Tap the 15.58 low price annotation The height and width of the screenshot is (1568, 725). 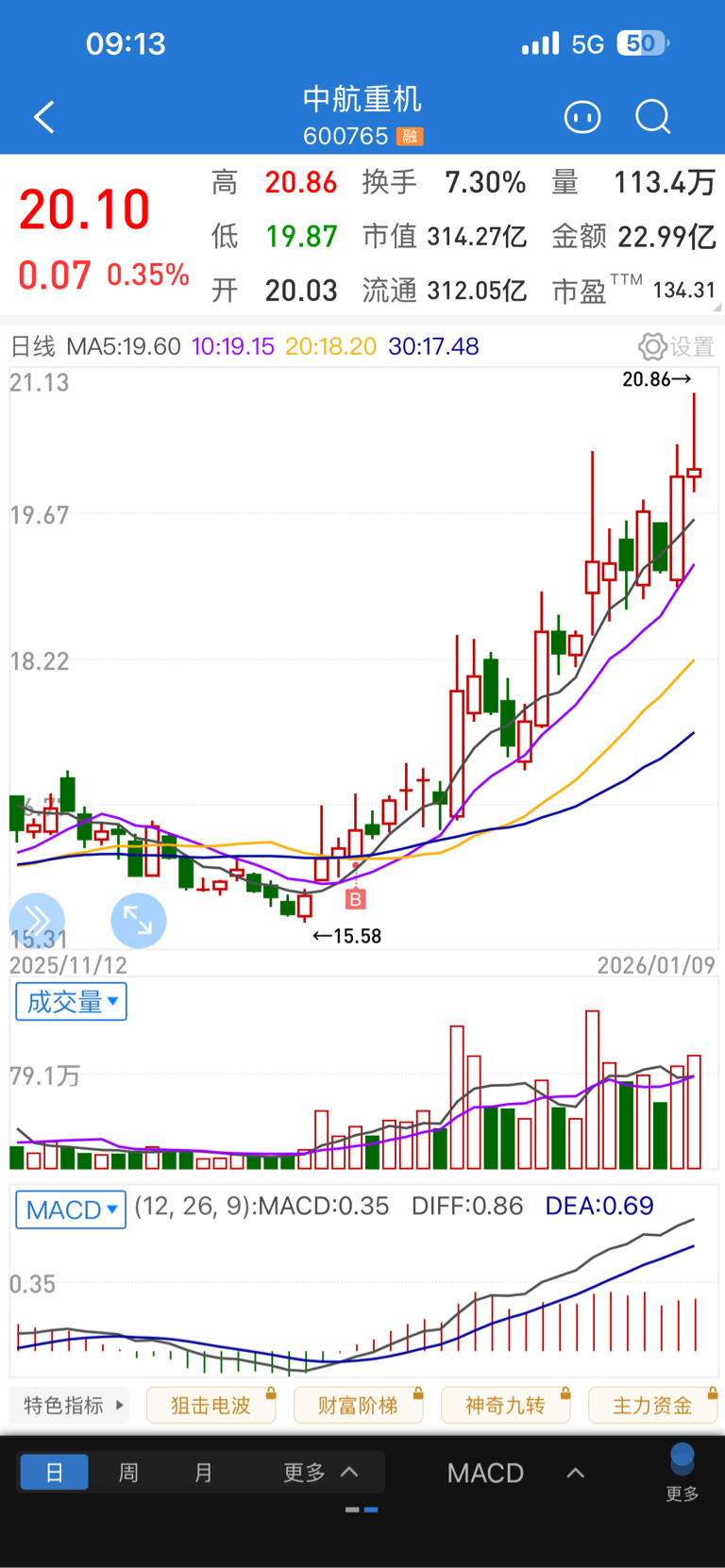click(346, 936)
